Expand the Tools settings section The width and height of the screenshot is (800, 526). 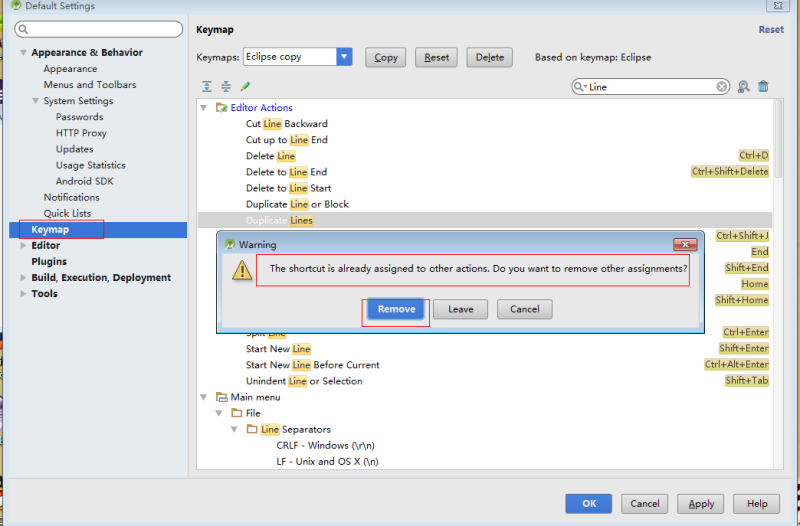click(x=23, y=293)
